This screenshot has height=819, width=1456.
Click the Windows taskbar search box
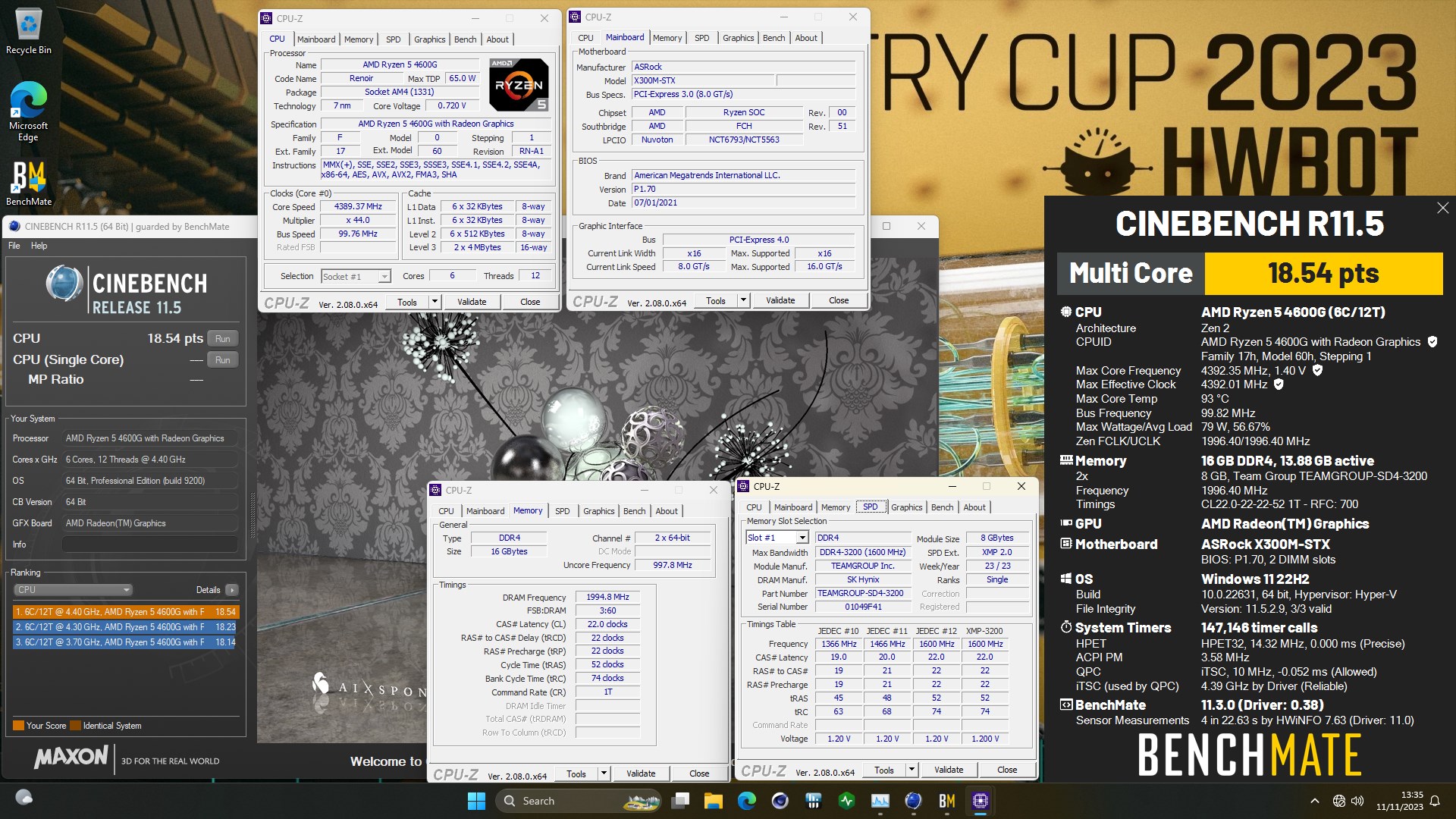tap(579, 801)
